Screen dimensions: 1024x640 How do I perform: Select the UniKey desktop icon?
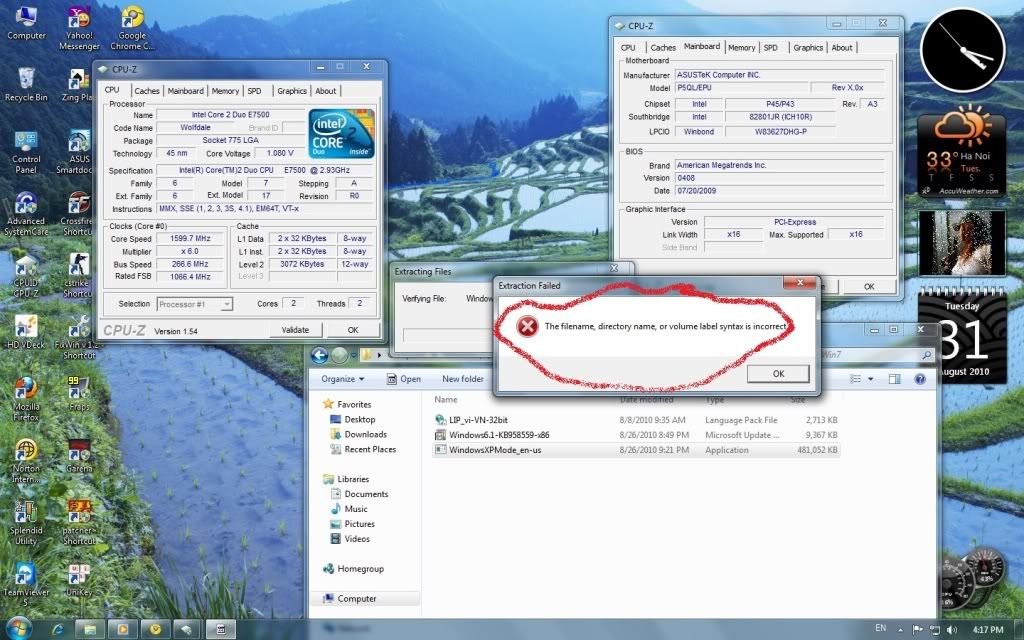tap(79, 579)
